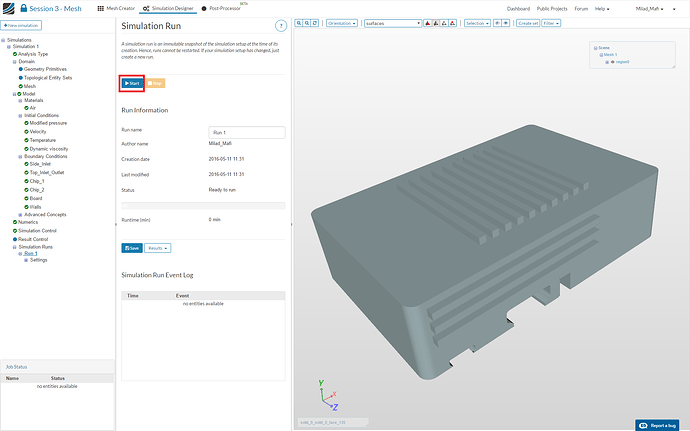The height and width of the screenshot is (431, 690).
Task: Toggle region0 visibility in Scene tree
Action: click(x=612, y=61)
